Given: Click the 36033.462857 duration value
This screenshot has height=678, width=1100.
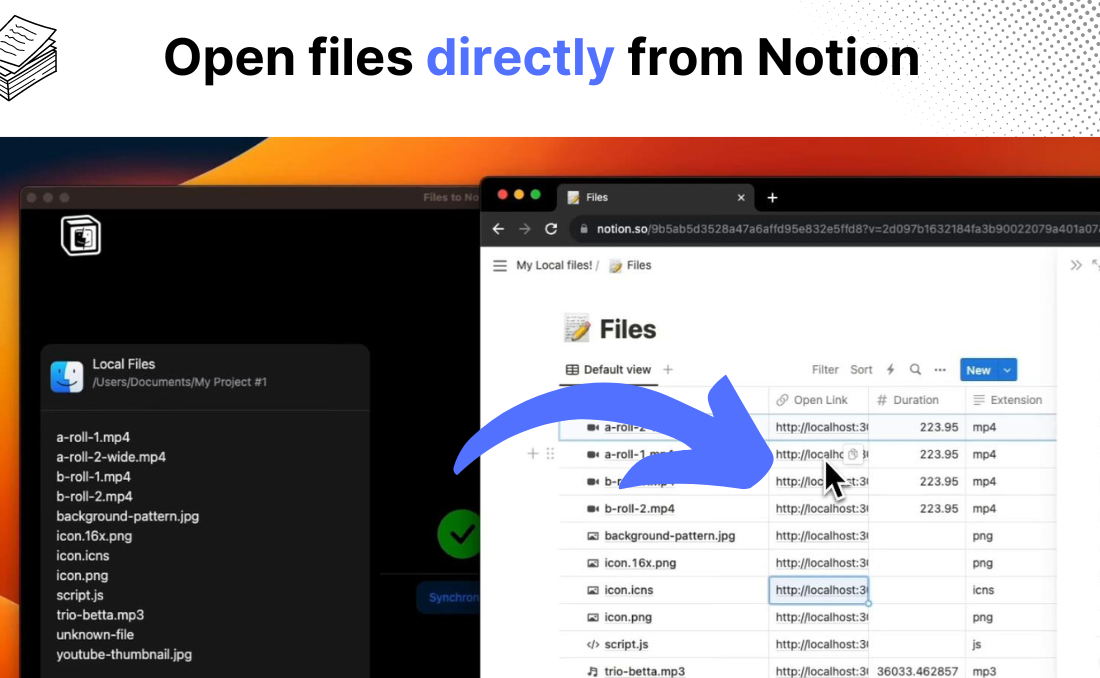Looking at the screenshot, I should [x=917, y=672].
